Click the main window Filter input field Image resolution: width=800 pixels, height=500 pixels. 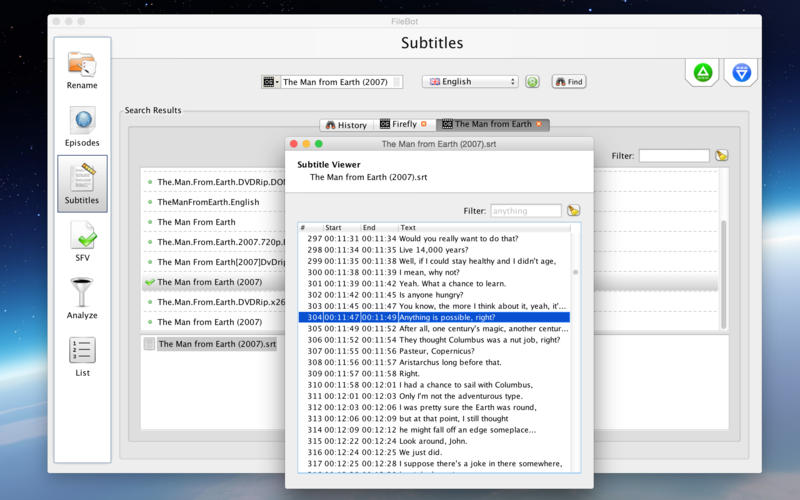tap(674, 156)
